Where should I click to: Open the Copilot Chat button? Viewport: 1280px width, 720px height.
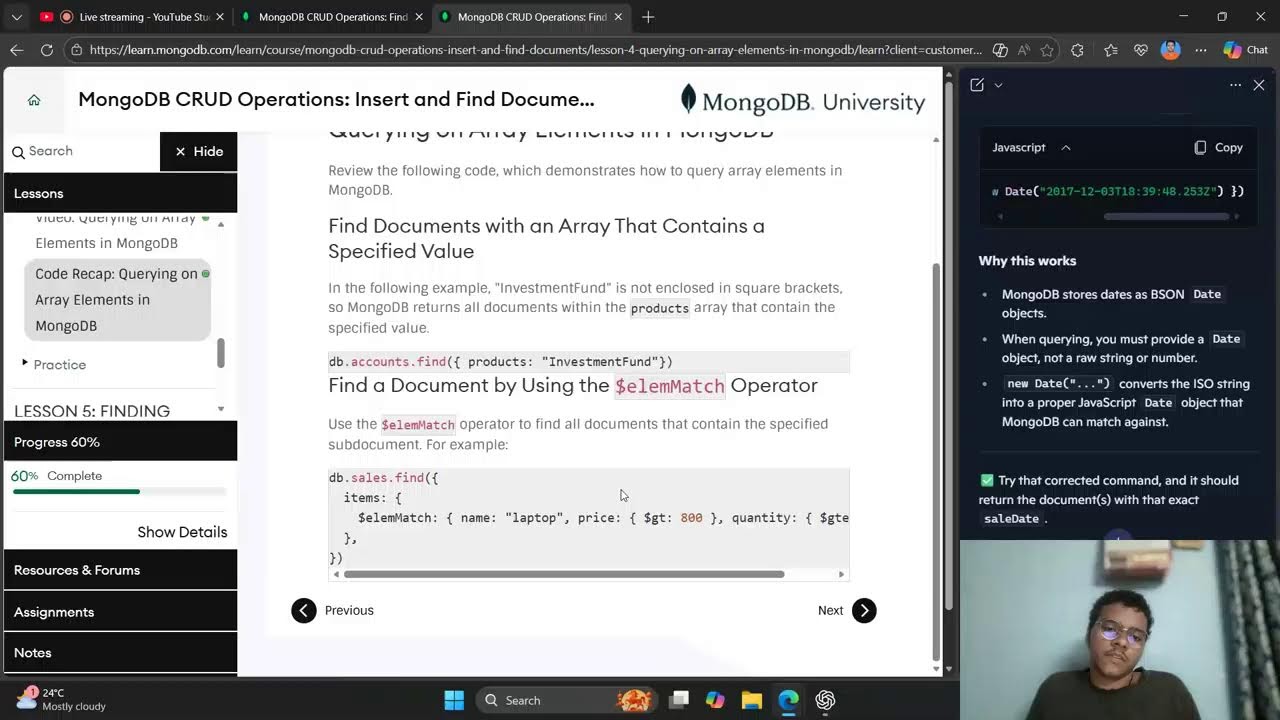1246,50
